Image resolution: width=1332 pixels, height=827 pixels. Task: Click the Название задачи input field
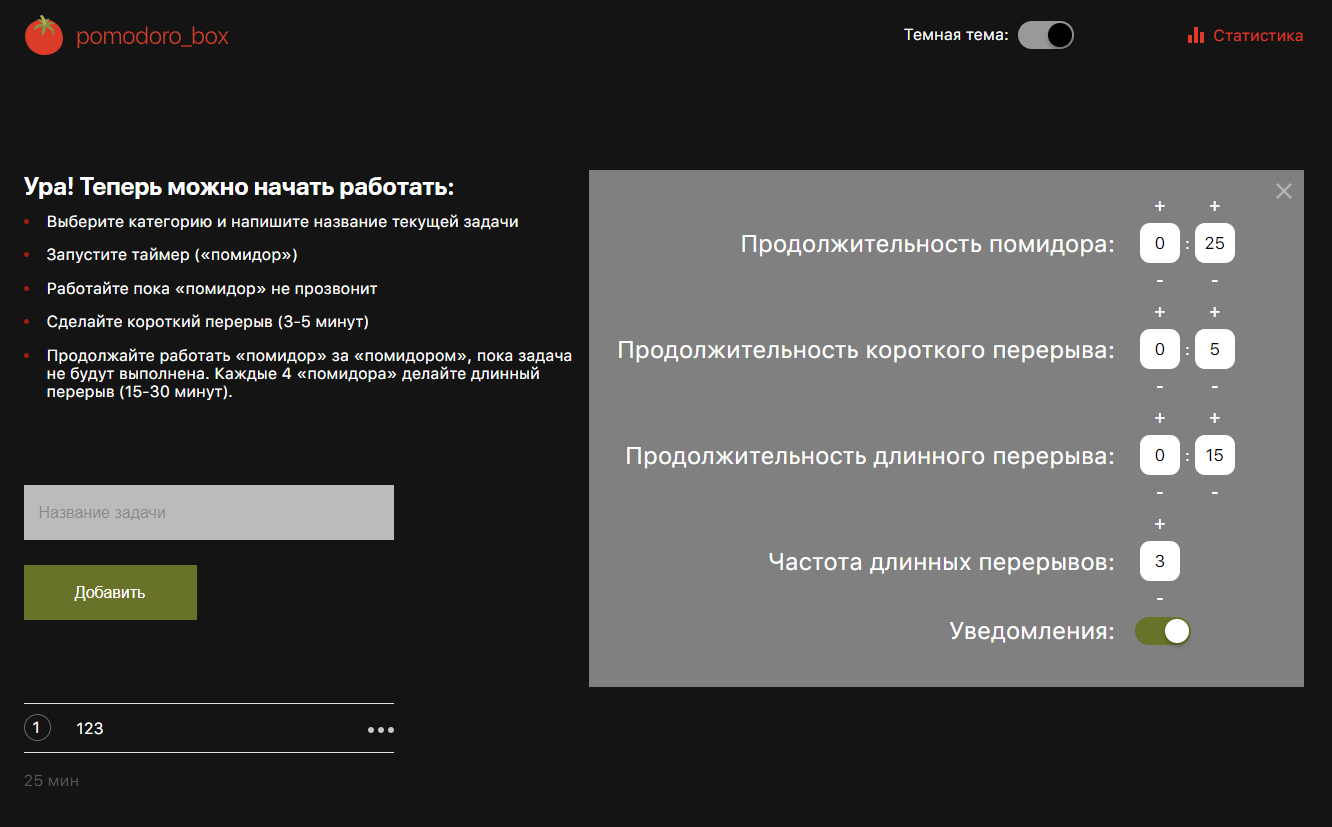click(209, 512)
